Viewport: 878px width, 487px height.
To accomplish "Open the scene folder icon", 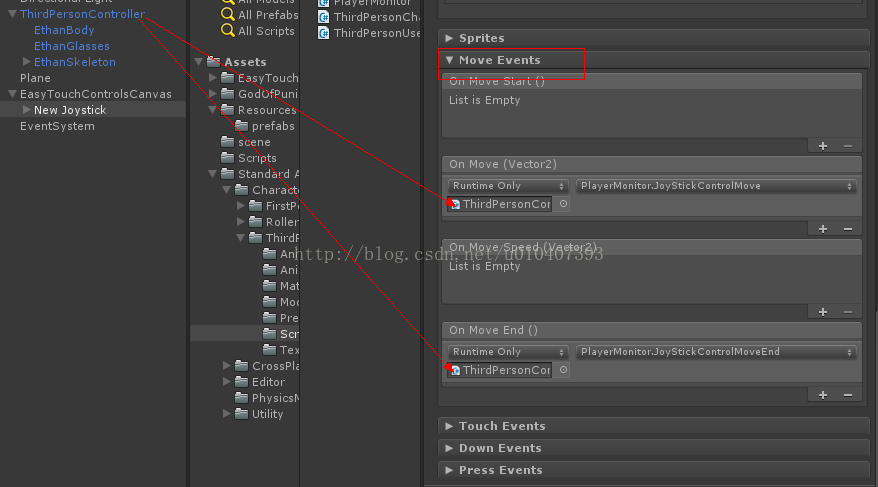I will (x=227, y=142).
